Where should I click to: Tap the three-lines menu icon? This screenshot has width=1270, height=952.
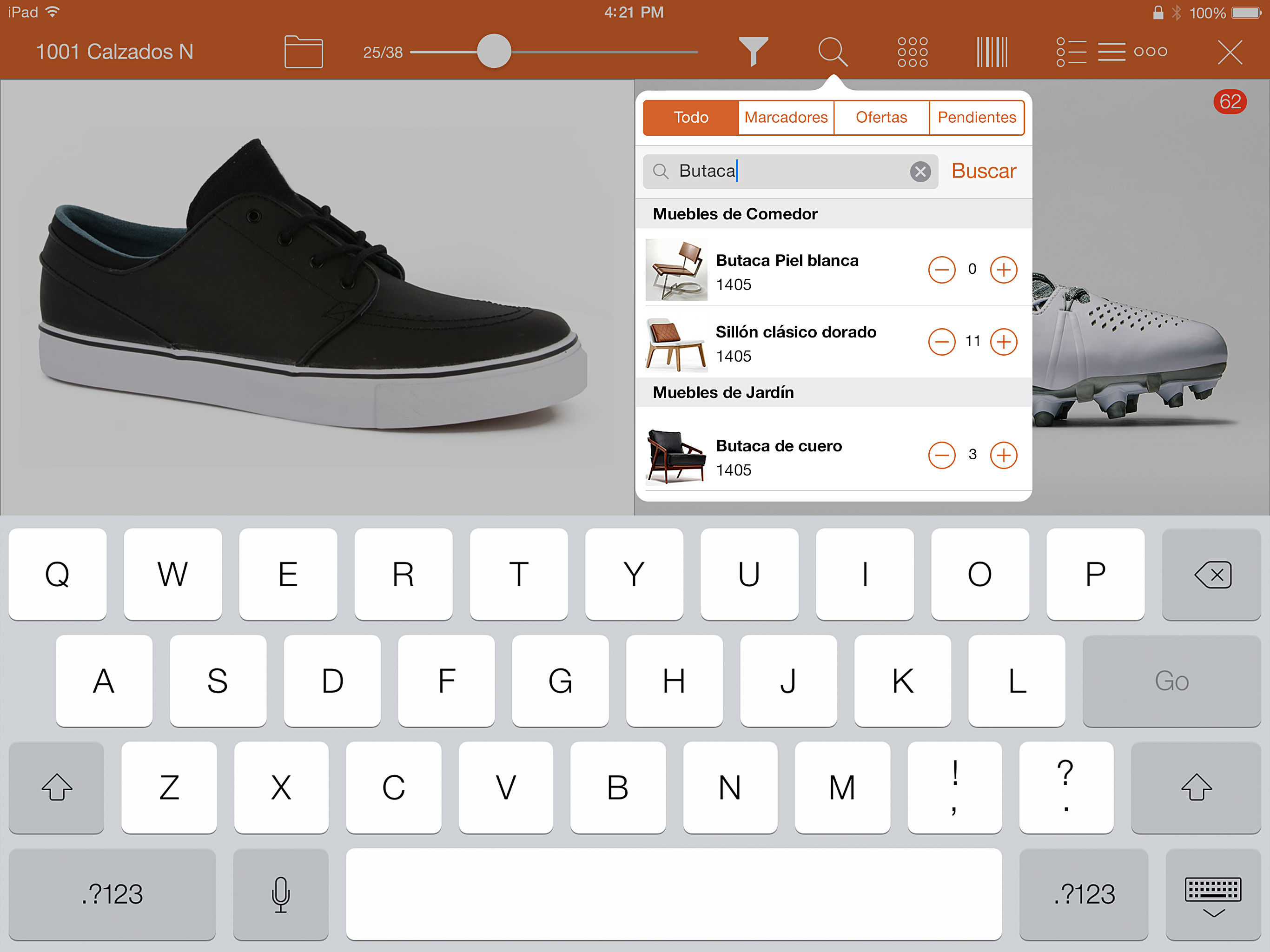(x=1111, y=52)
